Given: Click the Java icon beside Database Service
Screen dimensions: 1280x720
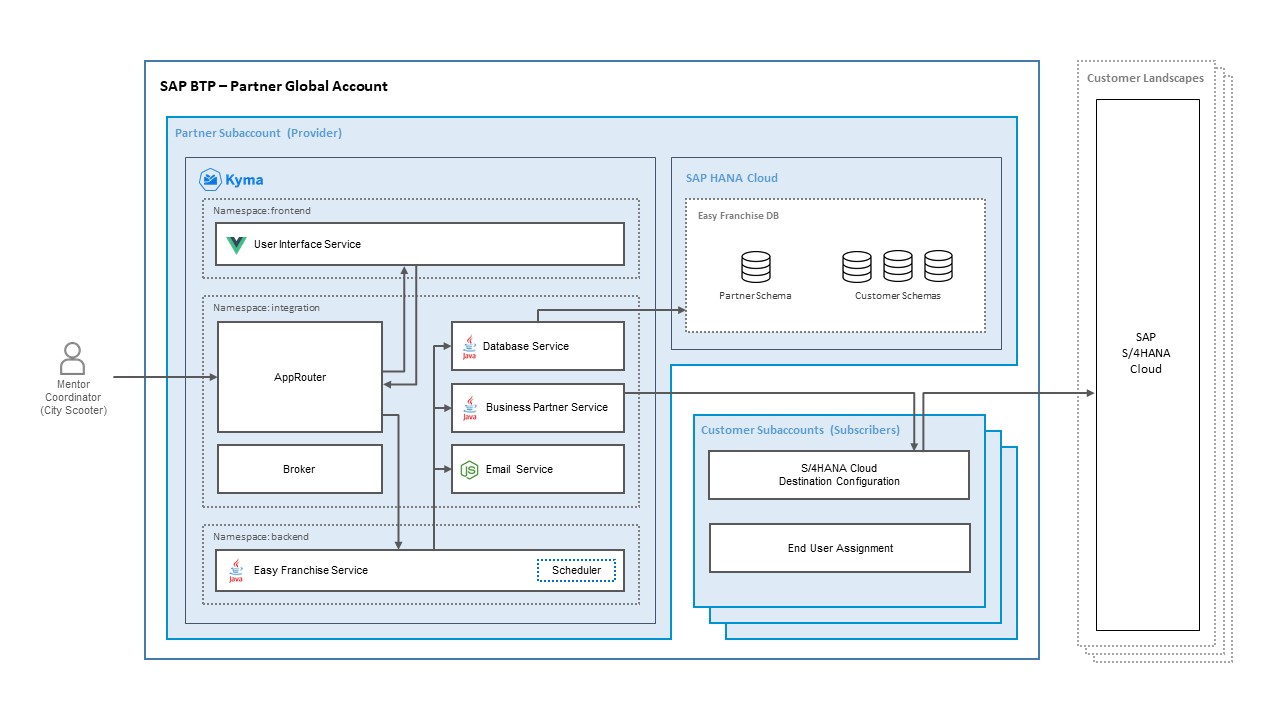Looking at the screenshot, I should click(x=469, y=347).
